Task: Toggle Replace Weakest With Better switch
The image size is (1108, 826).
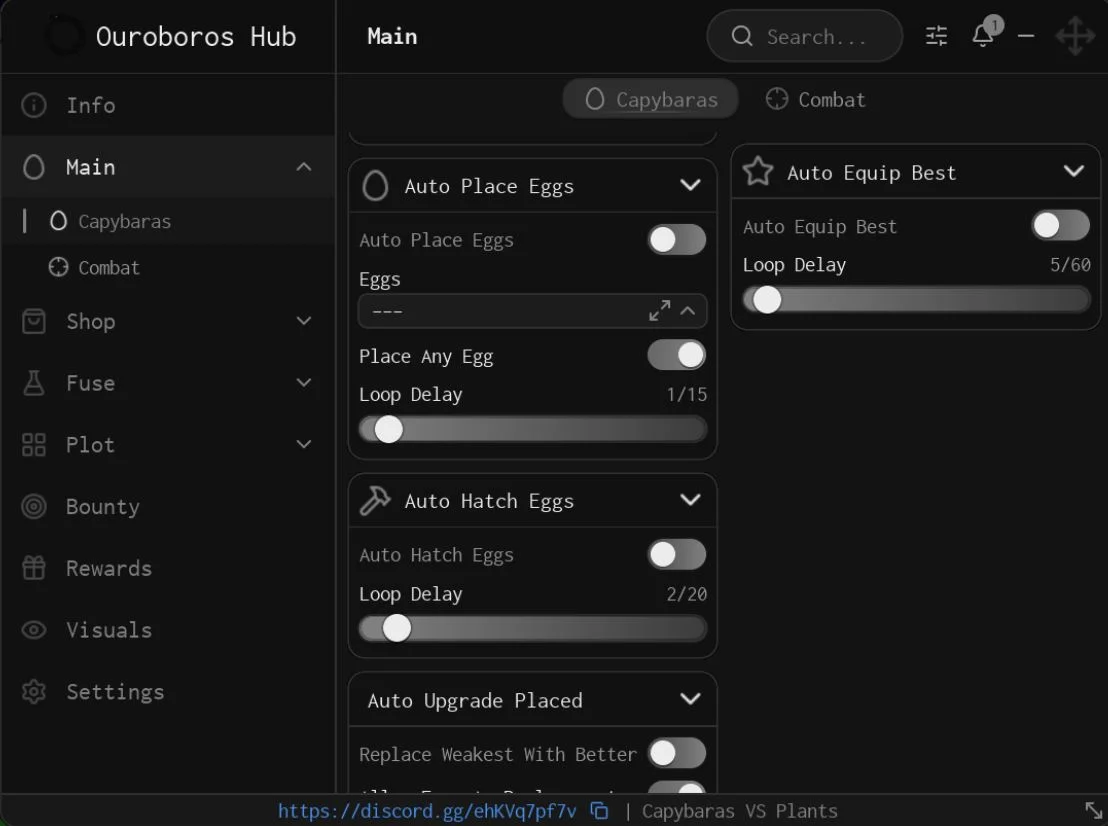Action: point(677,753)
